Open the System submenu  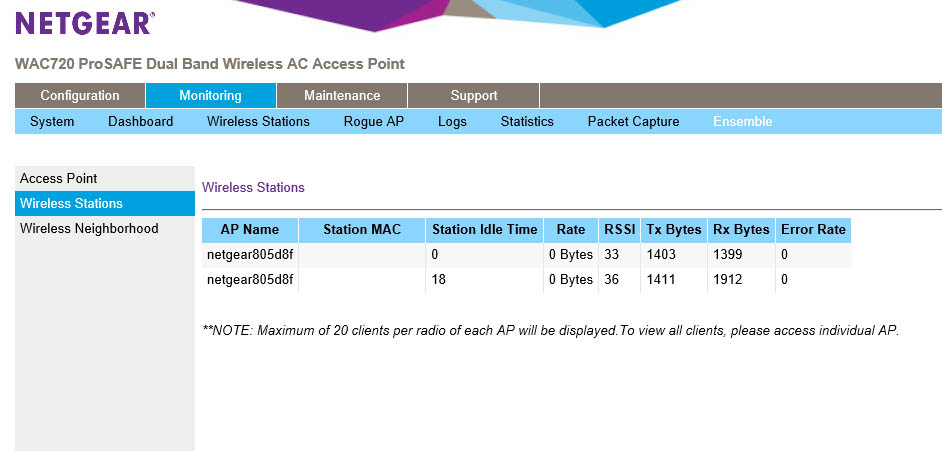[x=52, y=121]
